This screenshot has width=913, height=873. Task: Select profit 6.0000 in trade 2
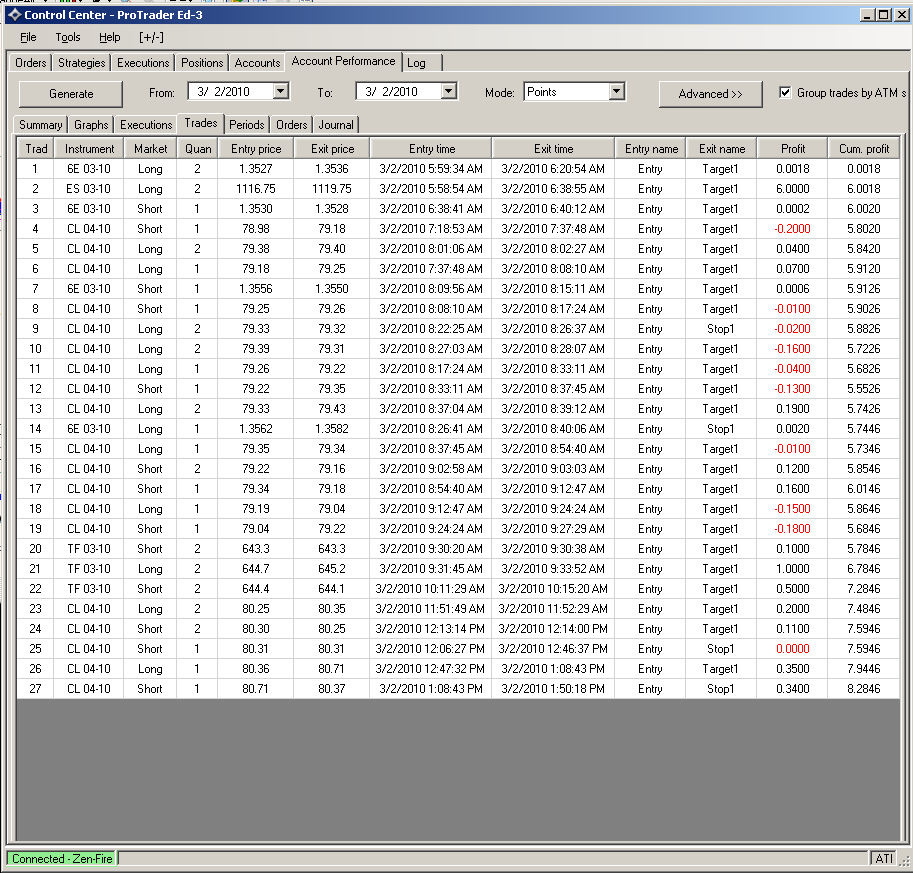pos(792,189)
